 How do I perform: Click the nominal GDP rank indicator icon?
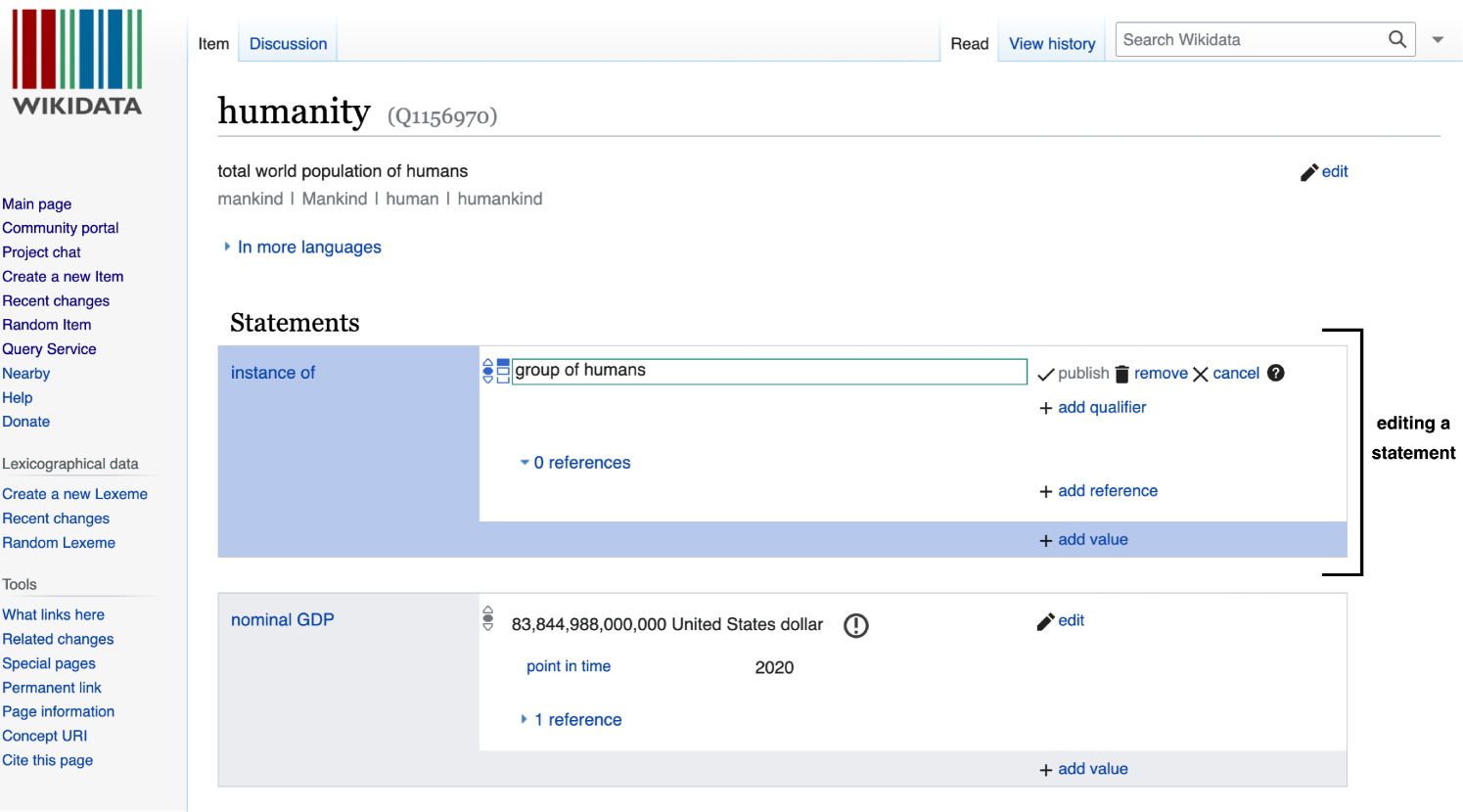[488, 618]
